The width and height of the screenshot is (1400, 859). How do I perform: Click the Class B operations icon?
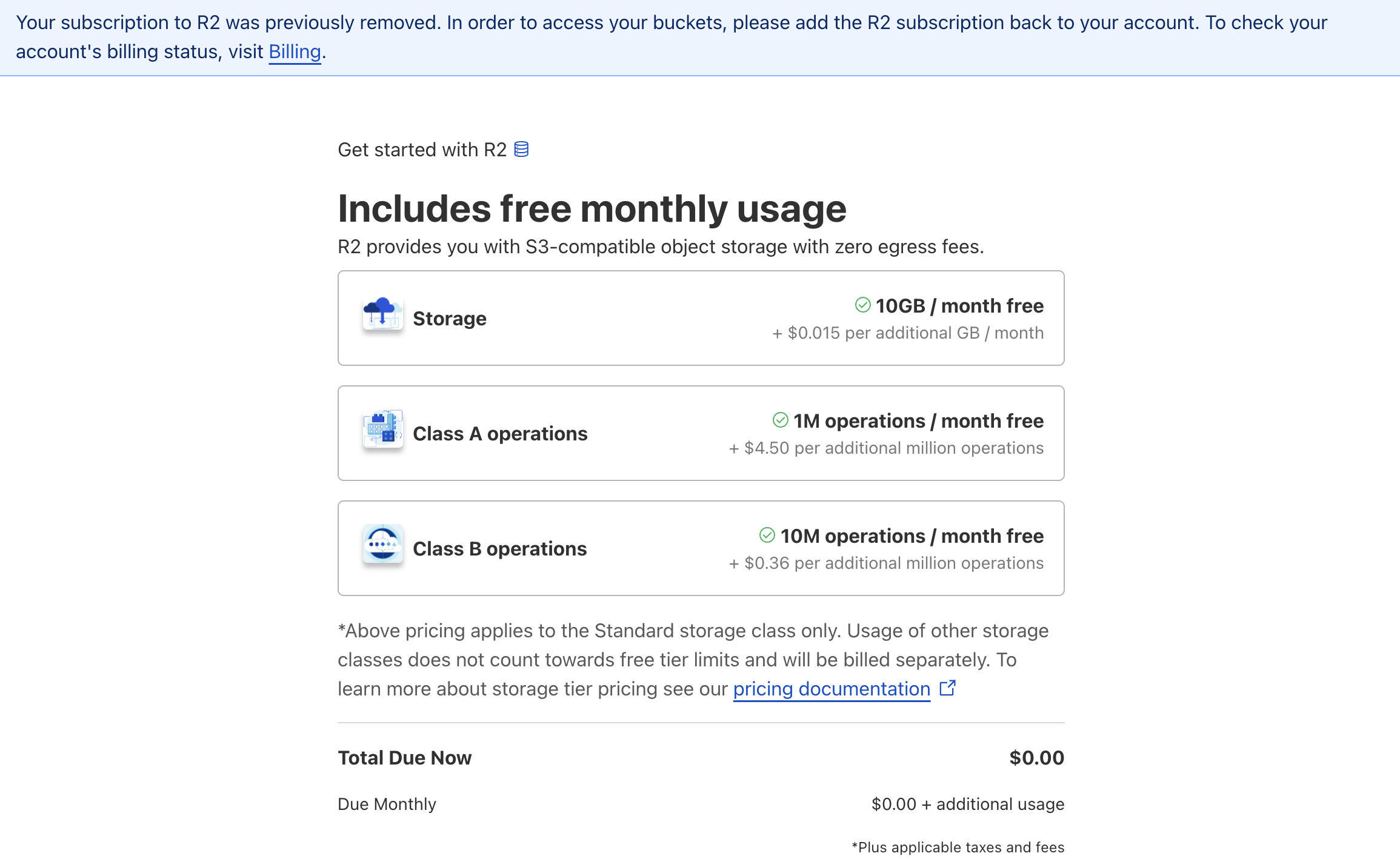pyautogui.click(x=382, y=544)
